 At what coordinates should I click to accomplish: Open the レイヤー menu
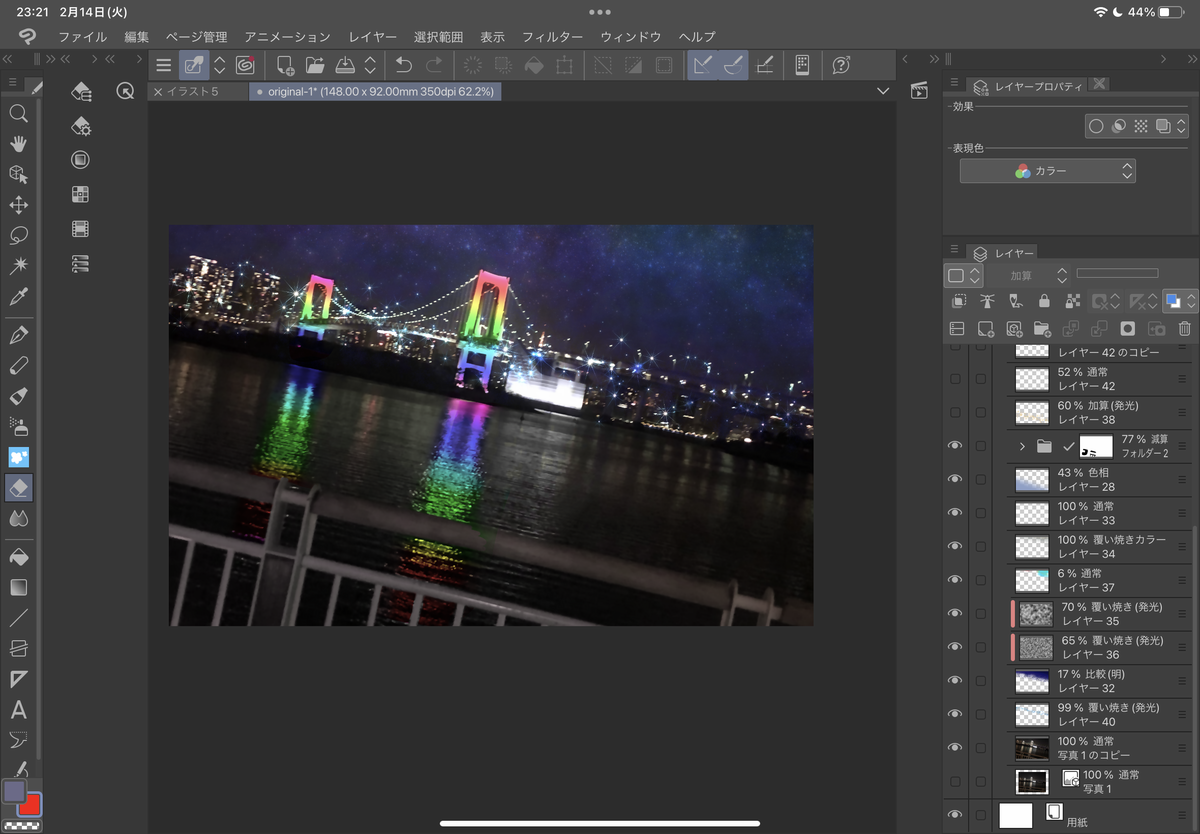tap(372, 37)
